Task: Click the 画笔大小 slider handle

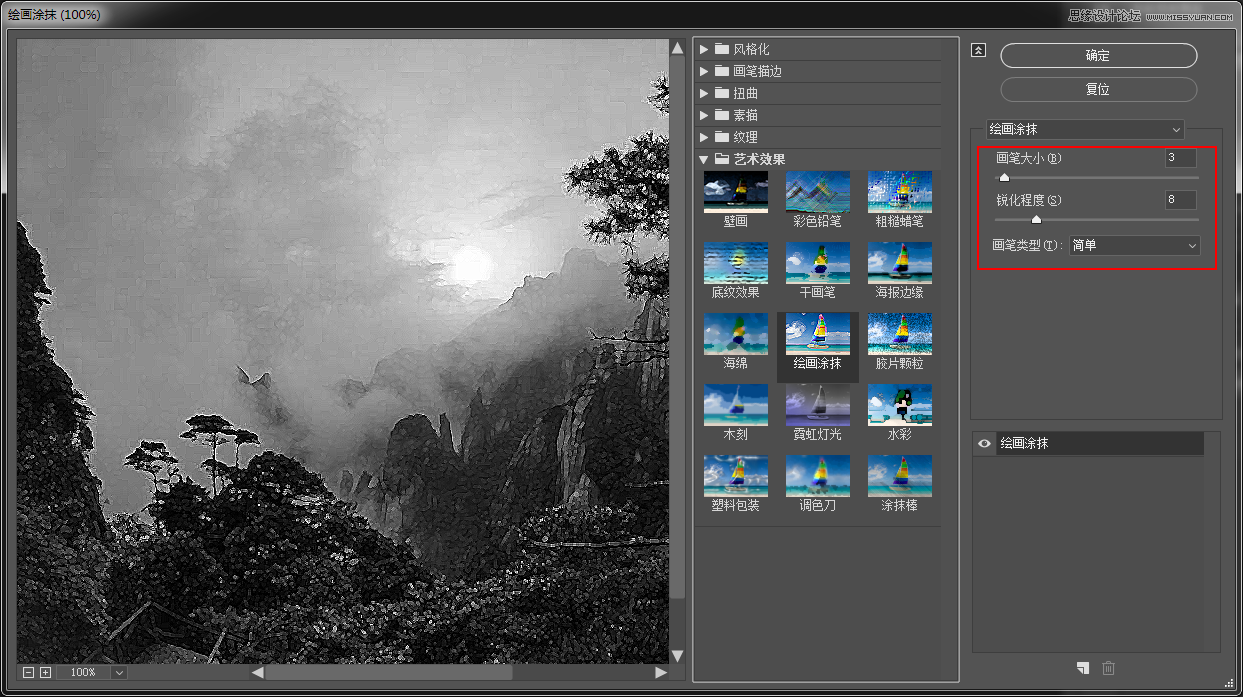Action: [x=1004, y=178]
